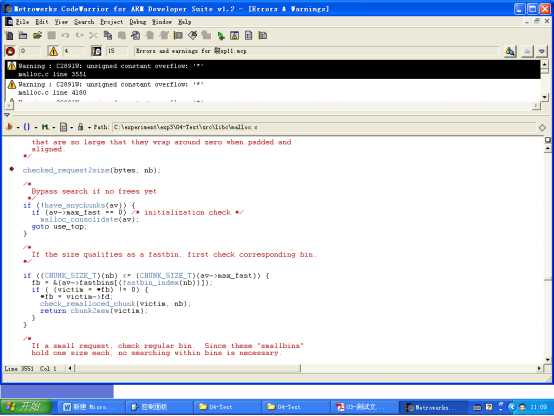Open the lock/version control popup
Image resolution: width=554 pixels, height=416 pixels.
tap(83, 127)
